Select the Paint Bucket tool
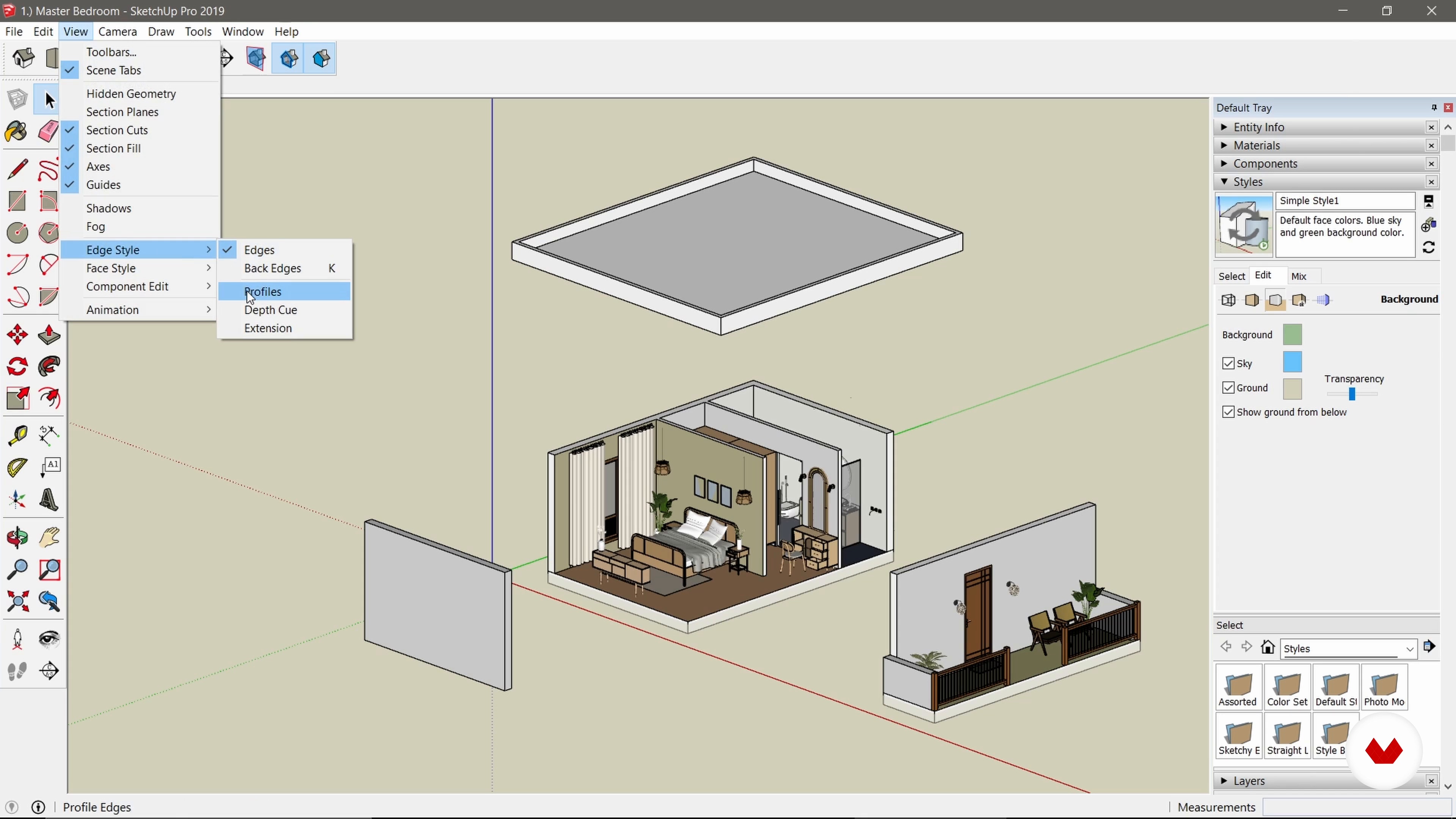 [16, 132]
